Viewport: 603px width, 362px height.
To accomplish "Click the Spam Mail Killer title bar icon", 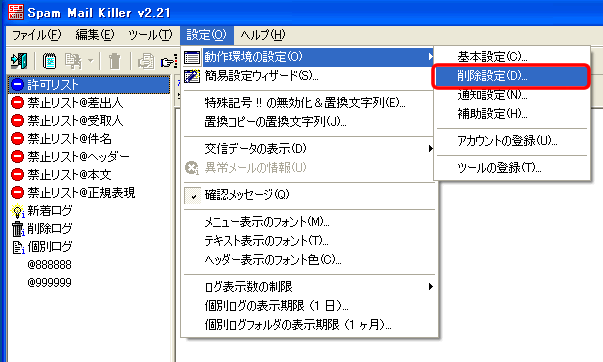I will pos(16,12).
